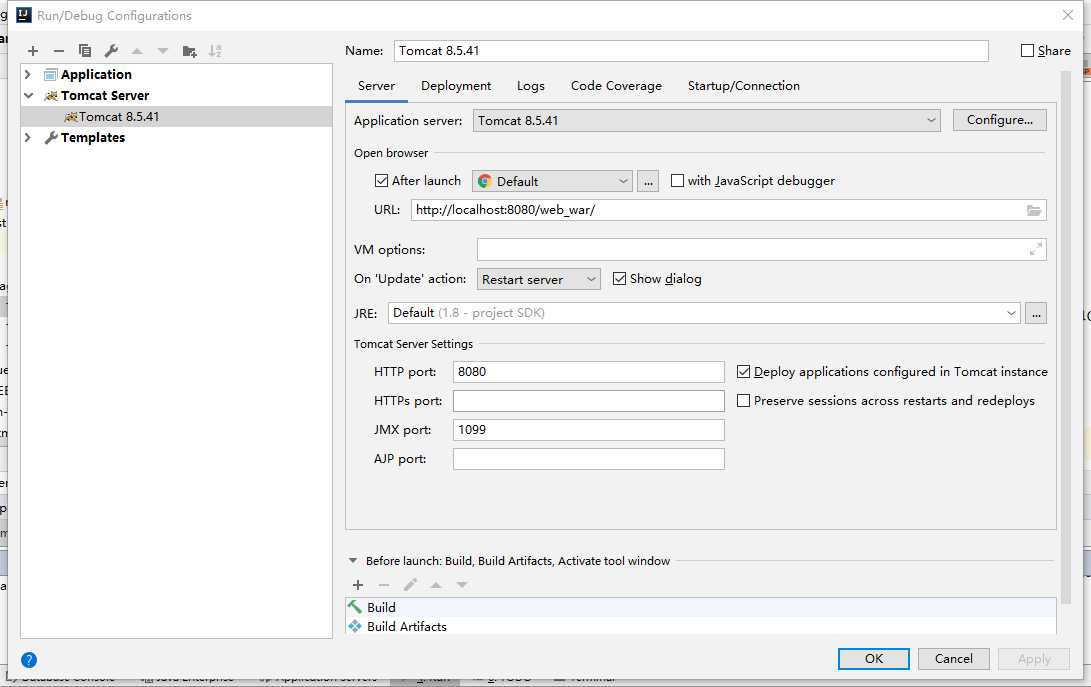Enable Preserve sessions across restarts checkbox
The image size is (1091, 687).
tap(743, 401)
